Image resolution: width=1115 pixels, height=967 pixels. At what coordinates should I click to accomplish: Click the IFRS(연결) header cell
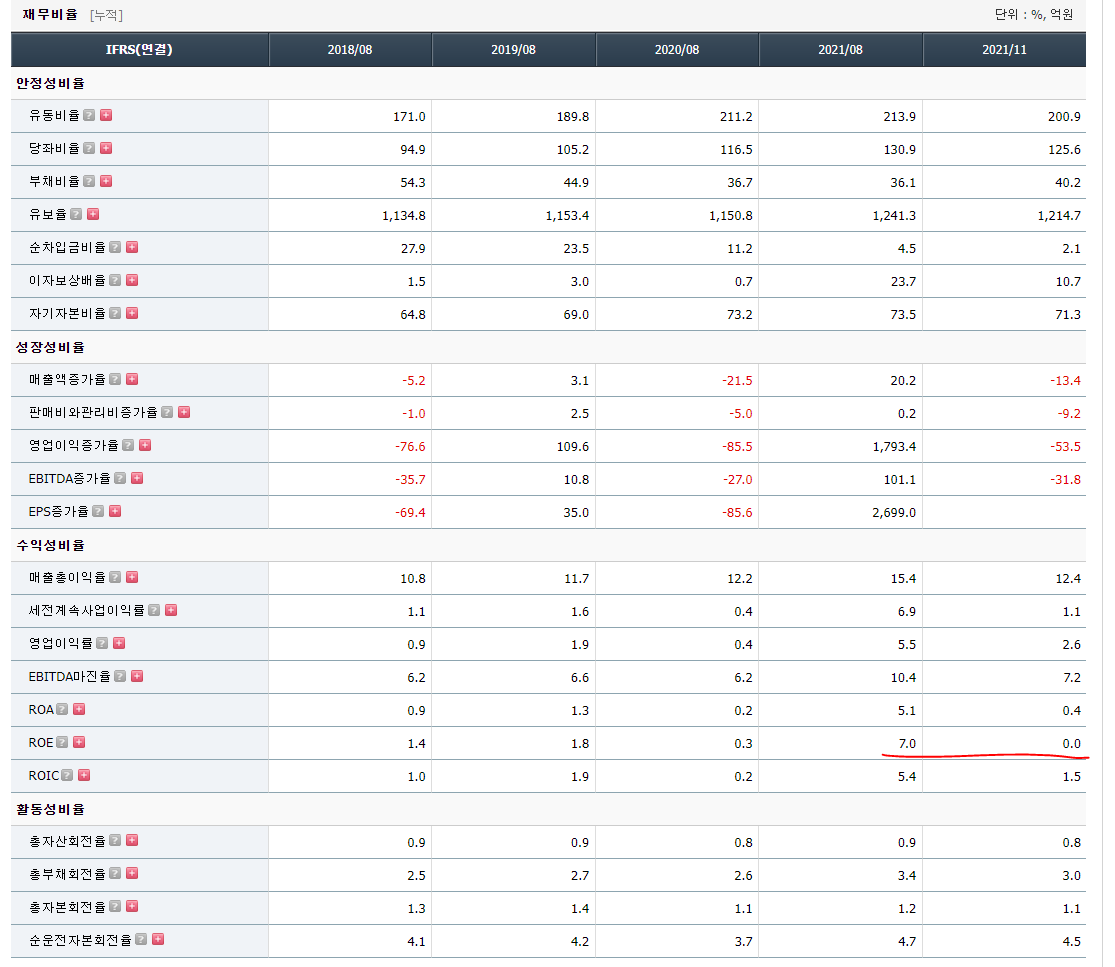pos(139,50)
